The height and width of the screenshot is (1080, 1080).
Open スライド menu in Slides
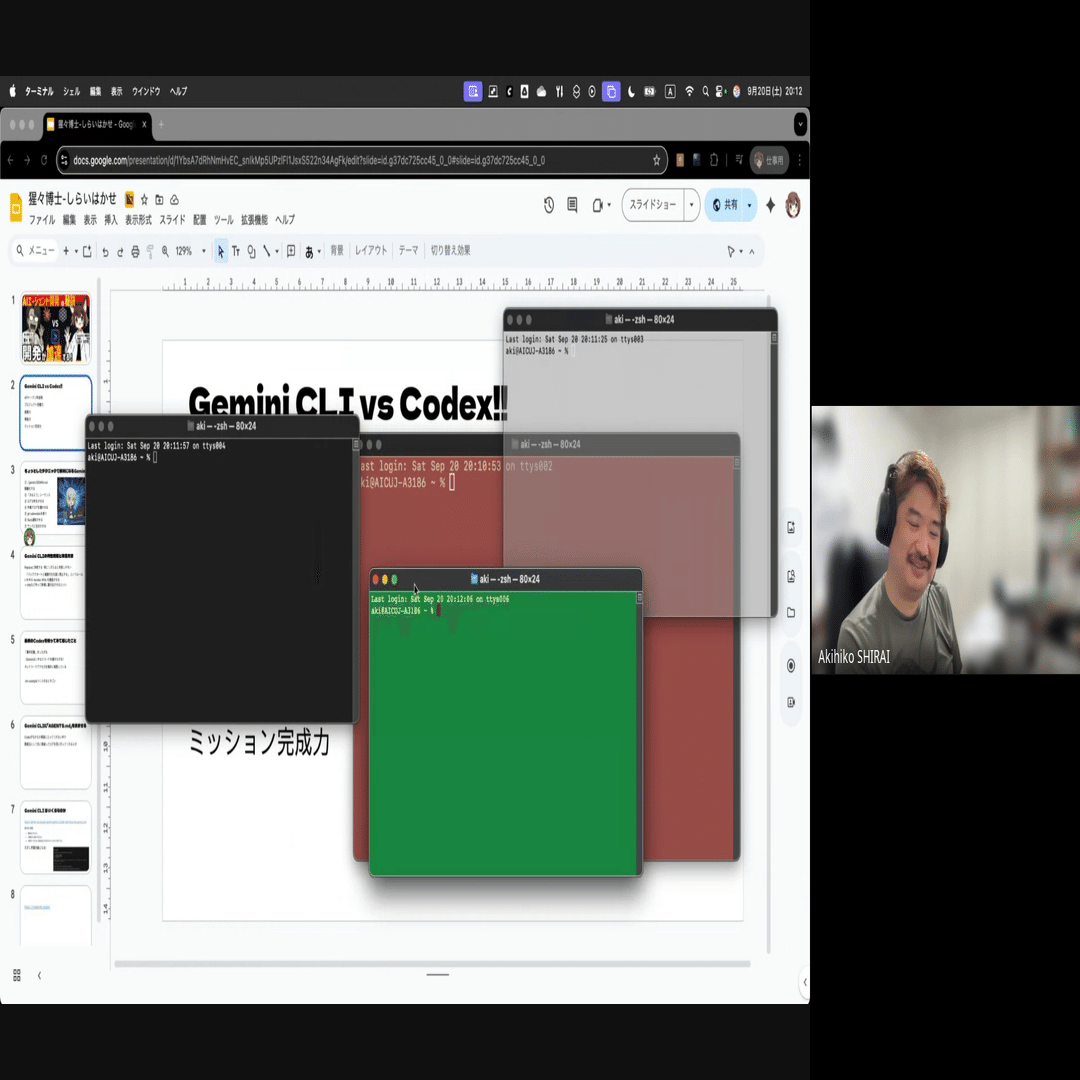(172, 220)
